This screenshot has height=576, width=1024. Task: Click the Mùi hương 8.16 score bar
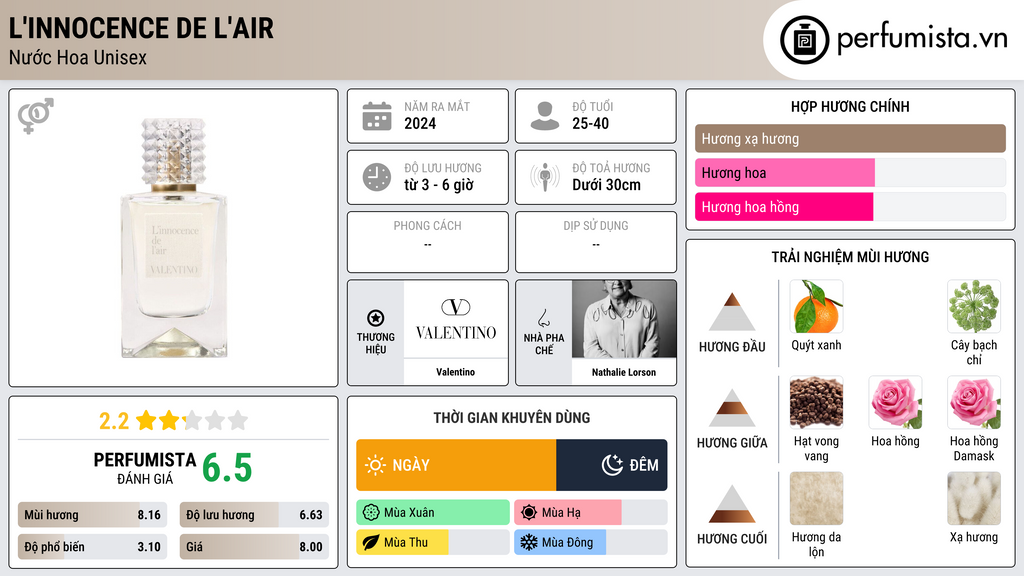[93, 515]
